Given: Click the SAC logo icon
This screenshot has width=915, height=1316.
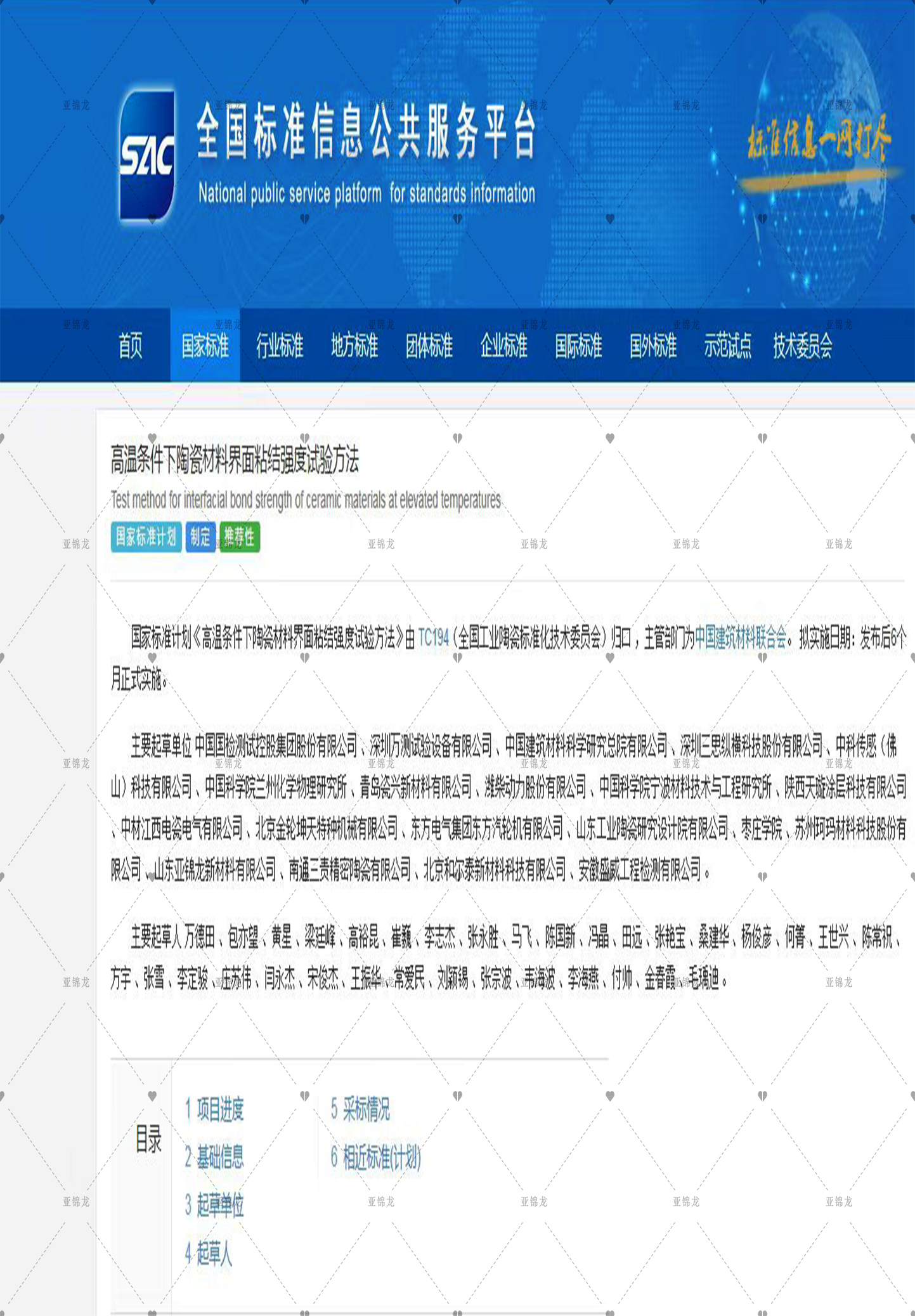Looking at the screenshot, I should coord(147,155).
